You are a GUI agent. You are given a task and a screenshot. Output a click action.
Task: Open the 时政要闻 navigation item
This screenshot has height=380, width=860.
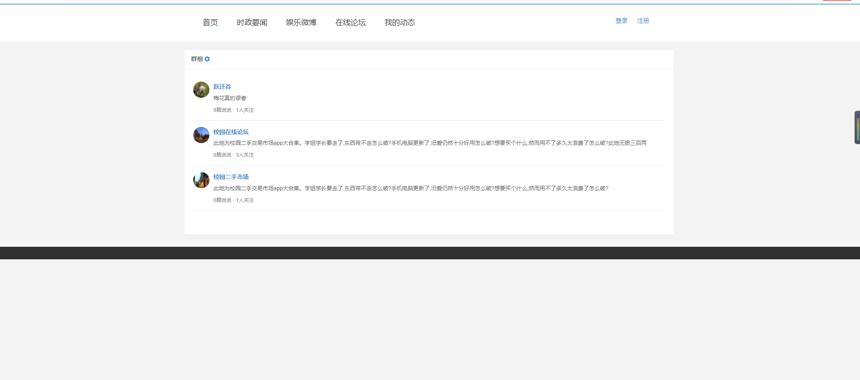coord(252,22)
